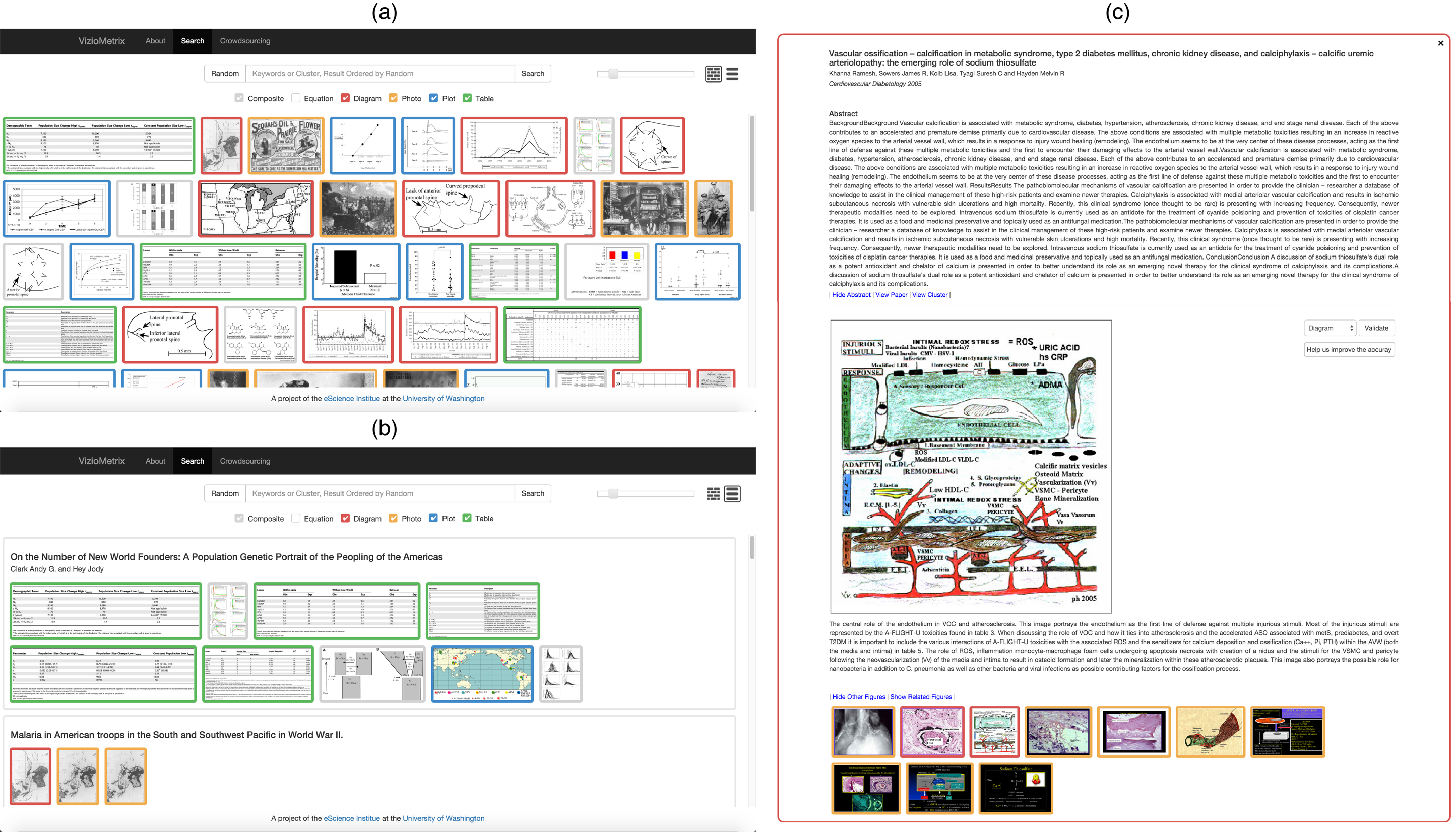Screen dimensions: 1456x832
Task: Open 'Lateral pronotal spine' diagram thumbnail
Action: click(x=170, y=335)
